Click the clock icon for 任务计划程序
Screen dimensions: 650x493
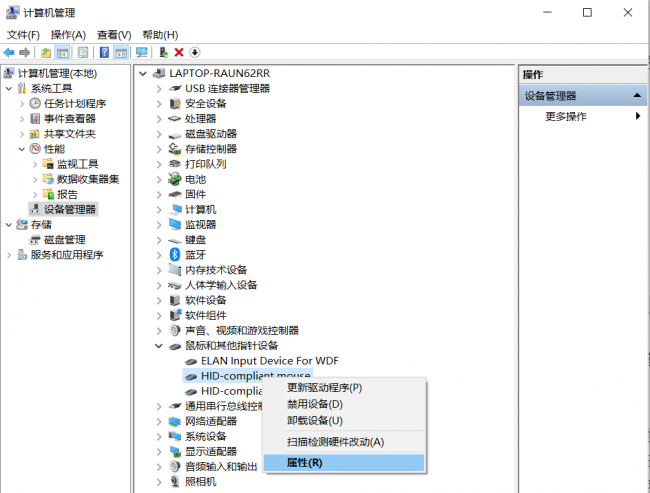click(35, 103)
